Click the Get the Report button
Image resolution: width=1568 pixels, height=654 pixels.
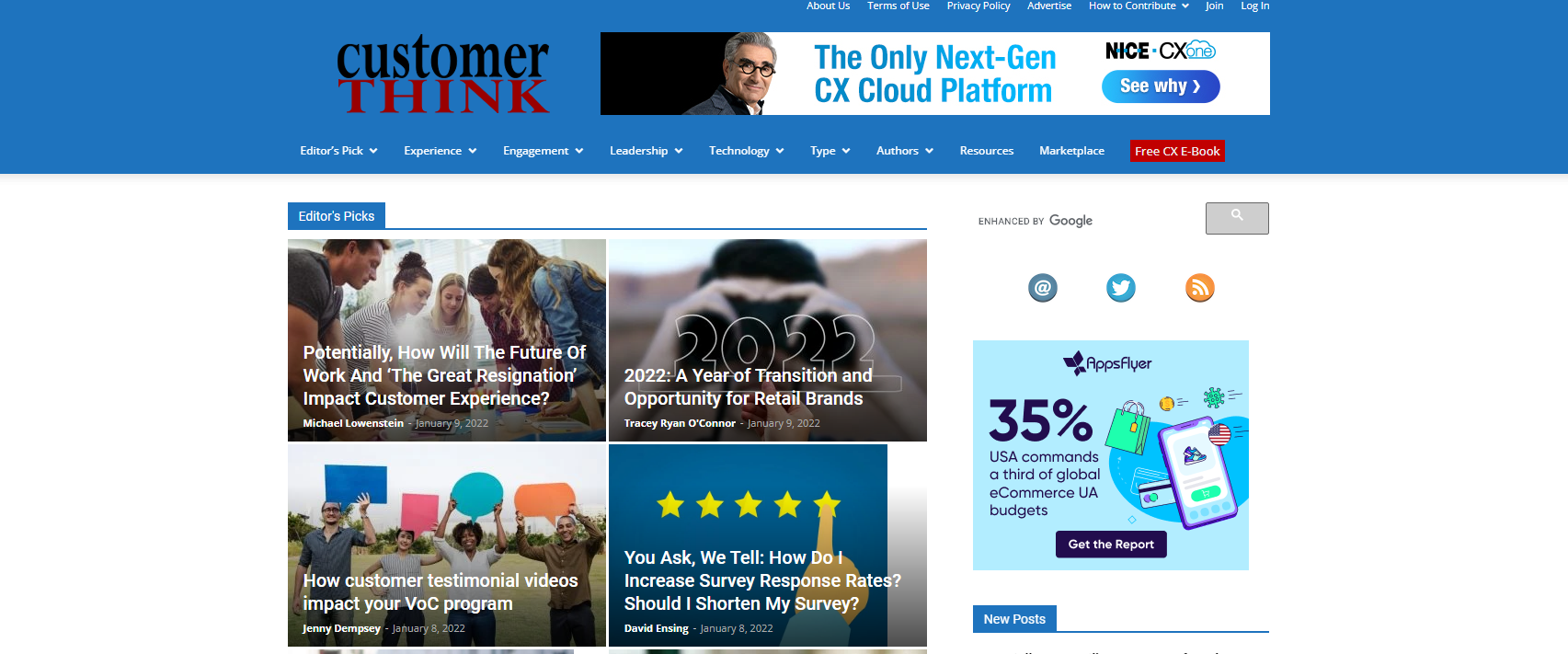pyautogui.click(x=1111, y=545)
